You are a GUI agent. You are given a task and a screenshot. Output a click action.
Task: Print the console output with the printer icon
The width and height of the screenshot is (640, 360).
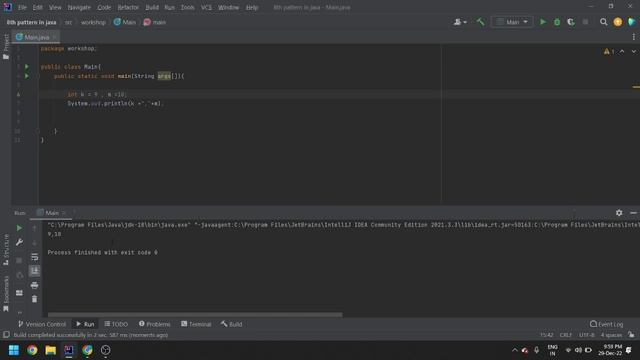(x=34, y=285)
